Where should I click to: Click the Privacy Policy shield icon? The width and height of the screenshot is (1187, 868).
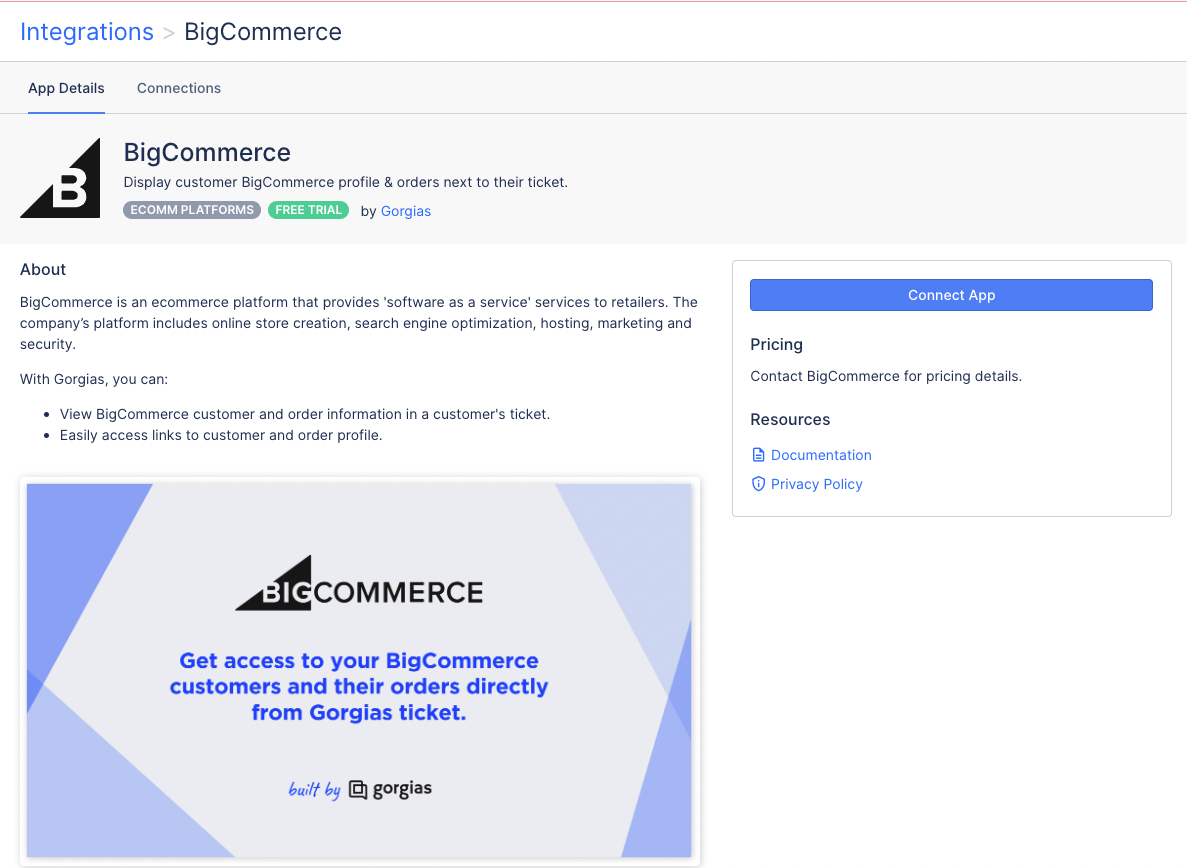point(758,484)
